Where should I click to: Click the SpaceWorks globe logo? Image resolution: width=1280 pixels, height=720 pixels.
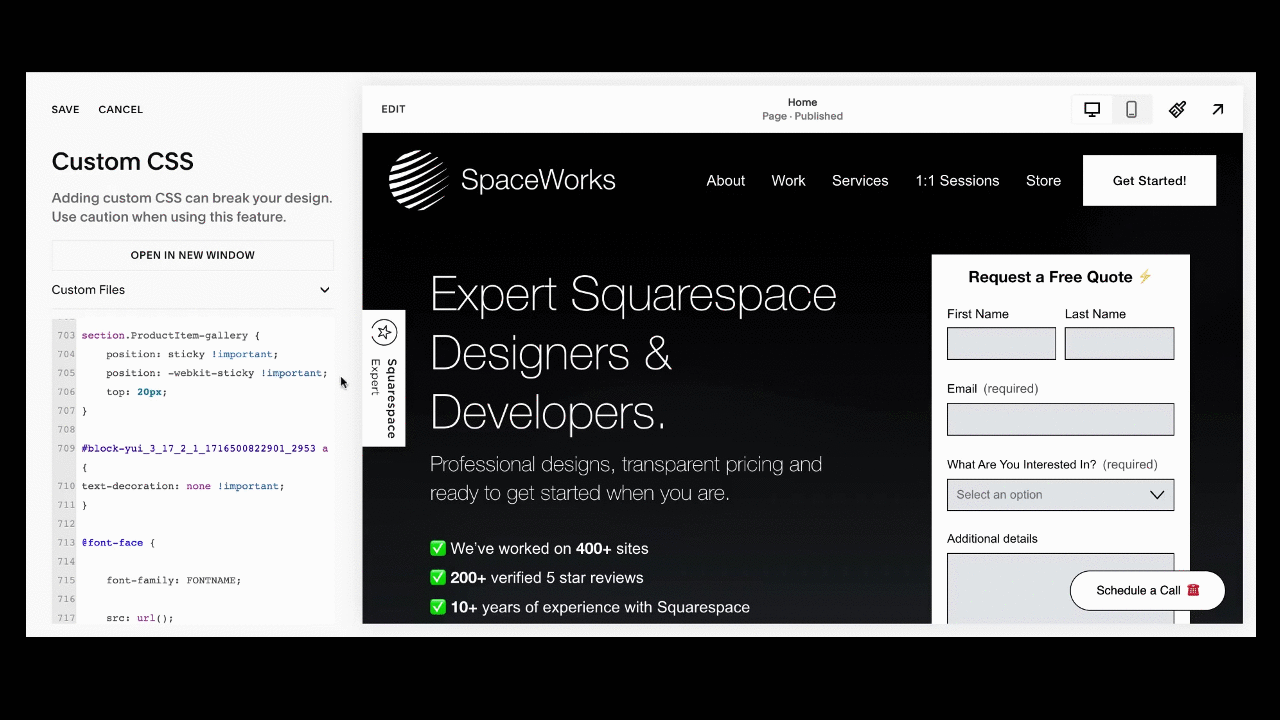(418, 180)
